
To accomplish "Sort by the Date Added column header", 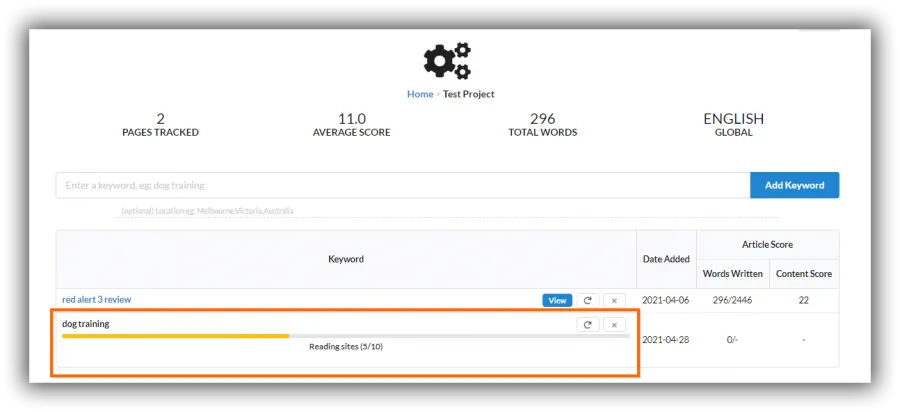I will click(x=666, y=259).
